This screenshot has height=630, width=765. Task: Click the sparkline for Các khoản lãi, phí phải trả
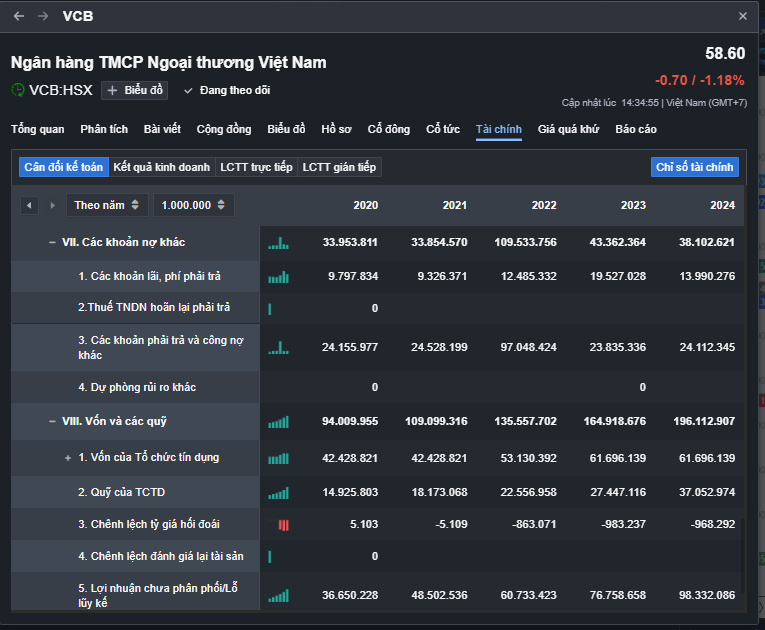(278, 277)
